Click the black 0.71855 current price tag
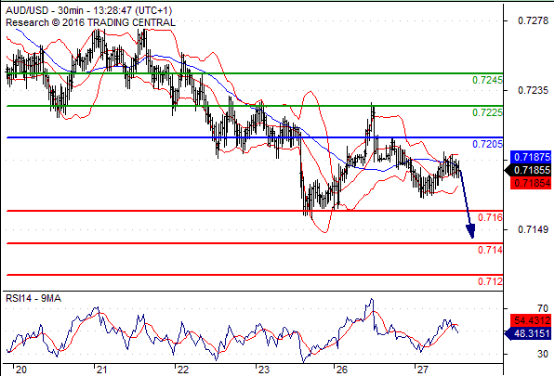Screen dimensions: 554x377 (x=529, y=170)
